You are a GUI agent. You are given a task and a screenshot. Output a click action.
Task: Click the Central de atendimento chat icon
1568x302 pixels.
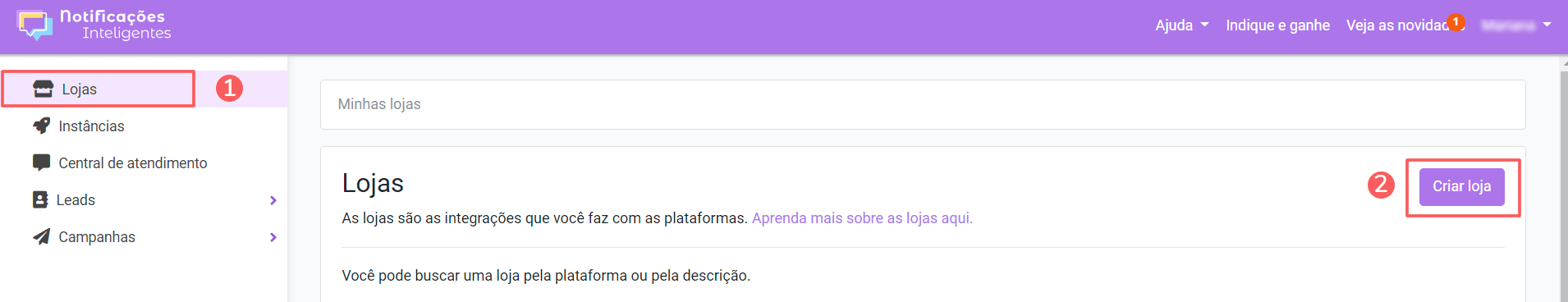point(41,162)
